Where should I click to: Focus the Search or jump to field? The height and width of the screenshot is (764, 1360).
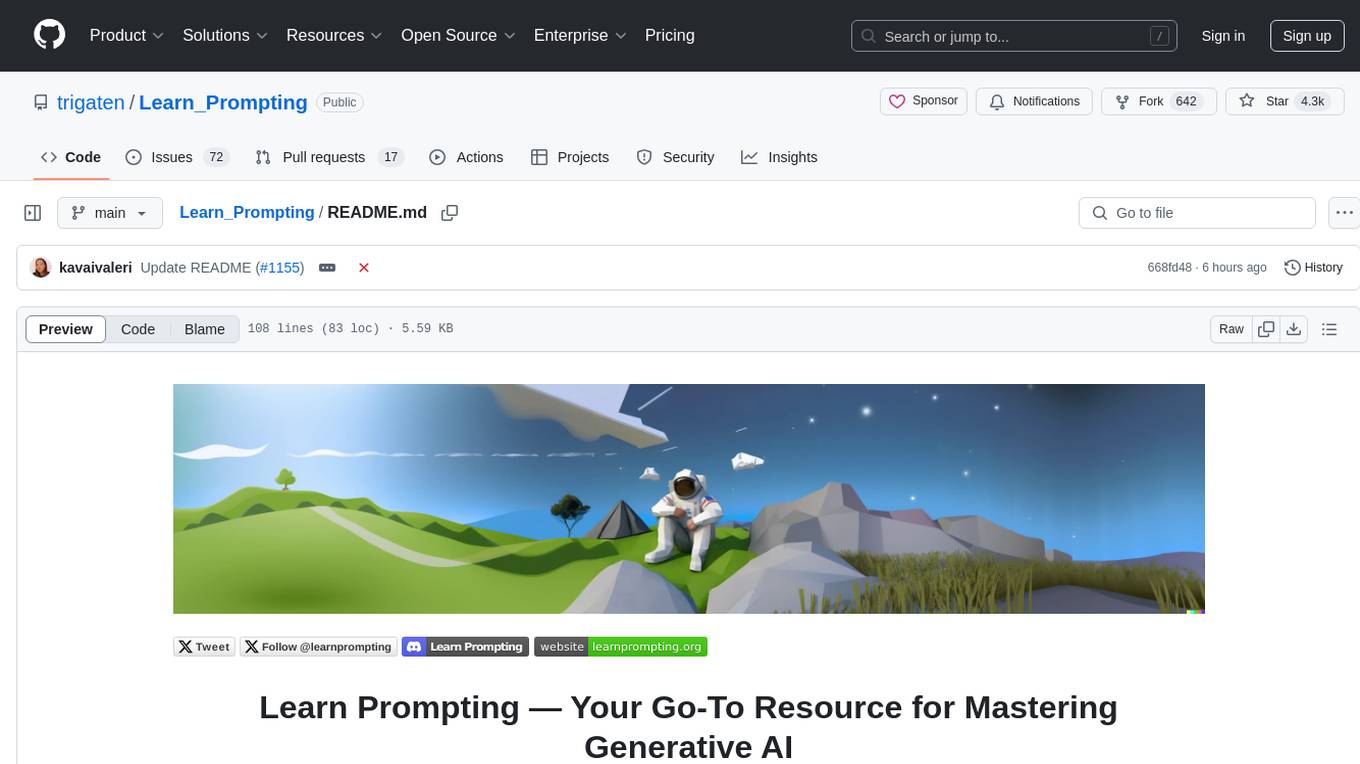click(1016, 36)
